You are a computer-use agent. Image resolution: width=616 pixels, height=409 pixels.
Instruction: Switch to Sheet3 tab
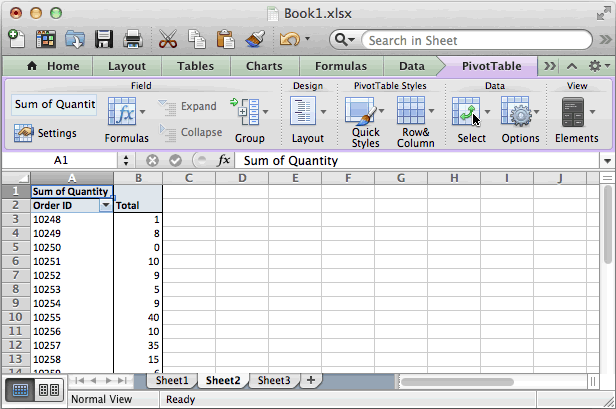[274, 380]
